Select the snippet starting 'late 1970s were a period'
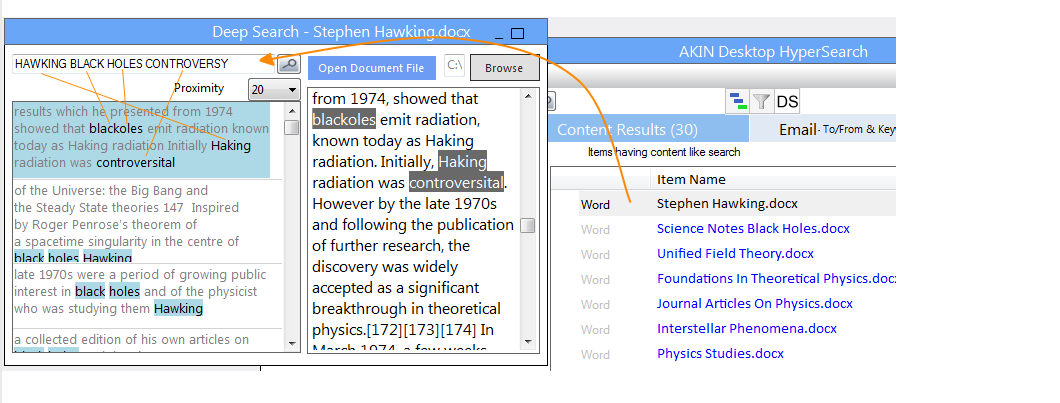The image size is (1060, 403). (x=147, y=295)
